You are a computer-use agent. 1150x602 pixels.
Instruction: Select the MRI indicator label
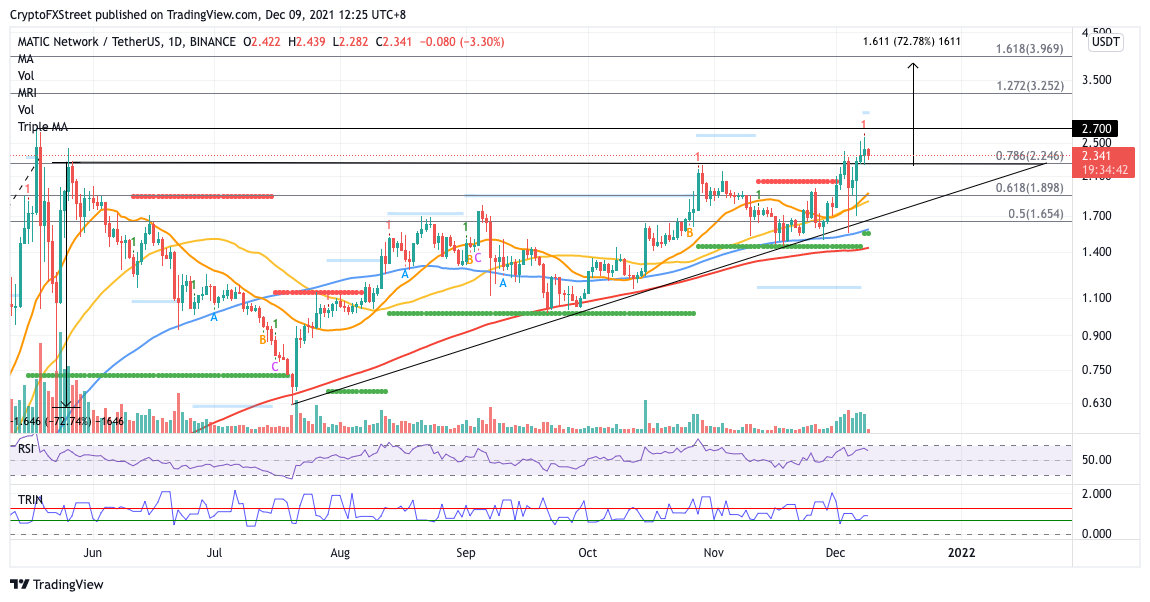[x=27, y=92]
